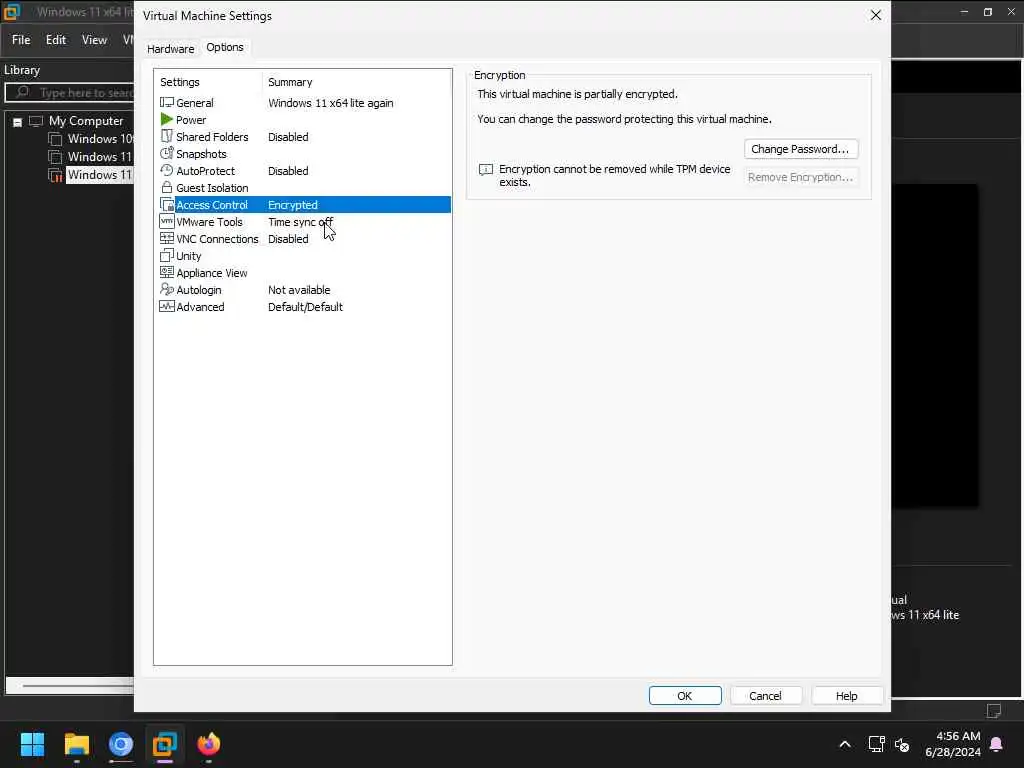Open the View menu in VMware
The image size is (1024, 768).
point(94,40)
